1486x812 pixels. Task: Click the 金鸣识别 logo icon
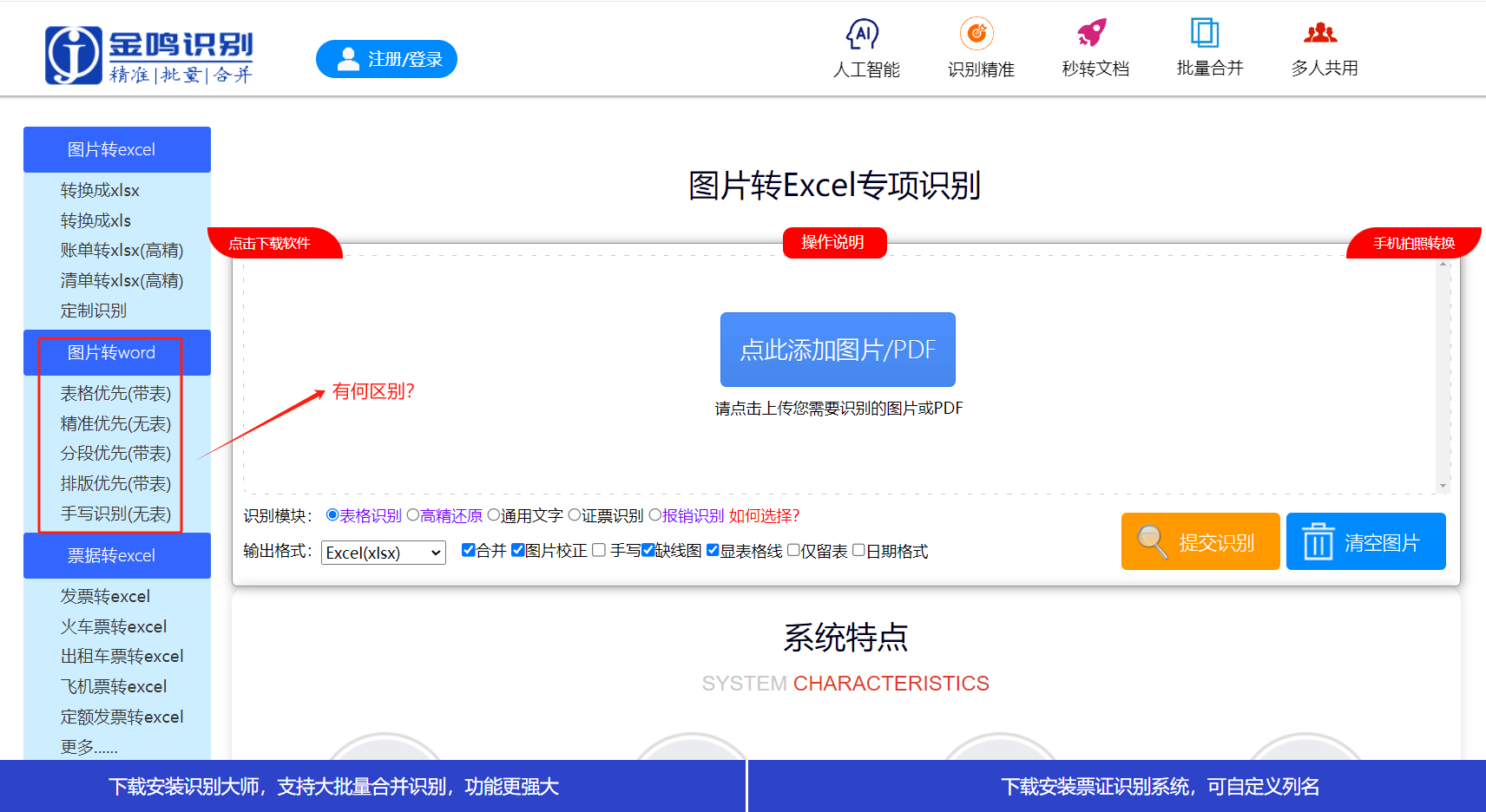[x=74, y=56]
